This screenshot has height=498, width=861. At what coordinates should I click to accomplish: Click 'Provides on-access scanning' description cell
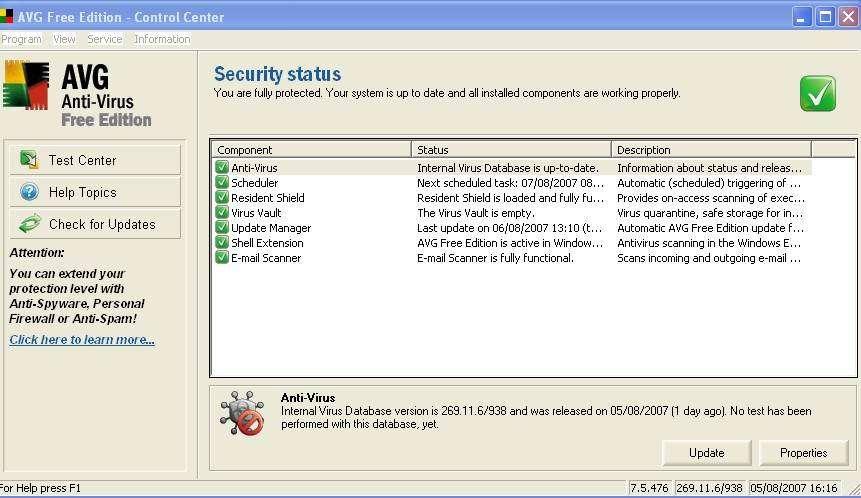(711, 198)
